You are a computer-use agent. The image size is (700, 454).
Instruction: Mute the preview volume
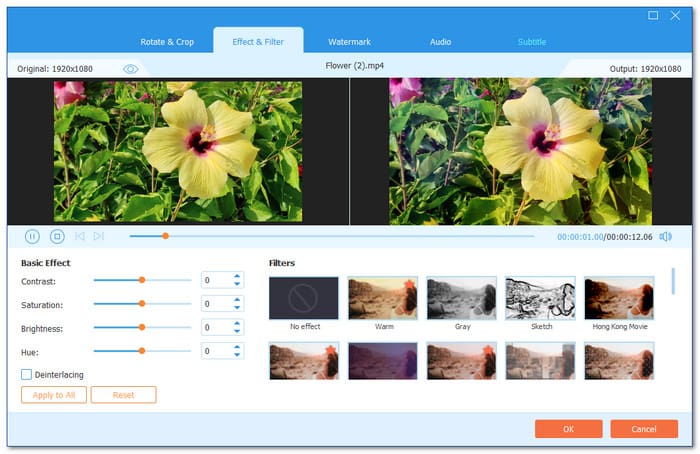665,237
